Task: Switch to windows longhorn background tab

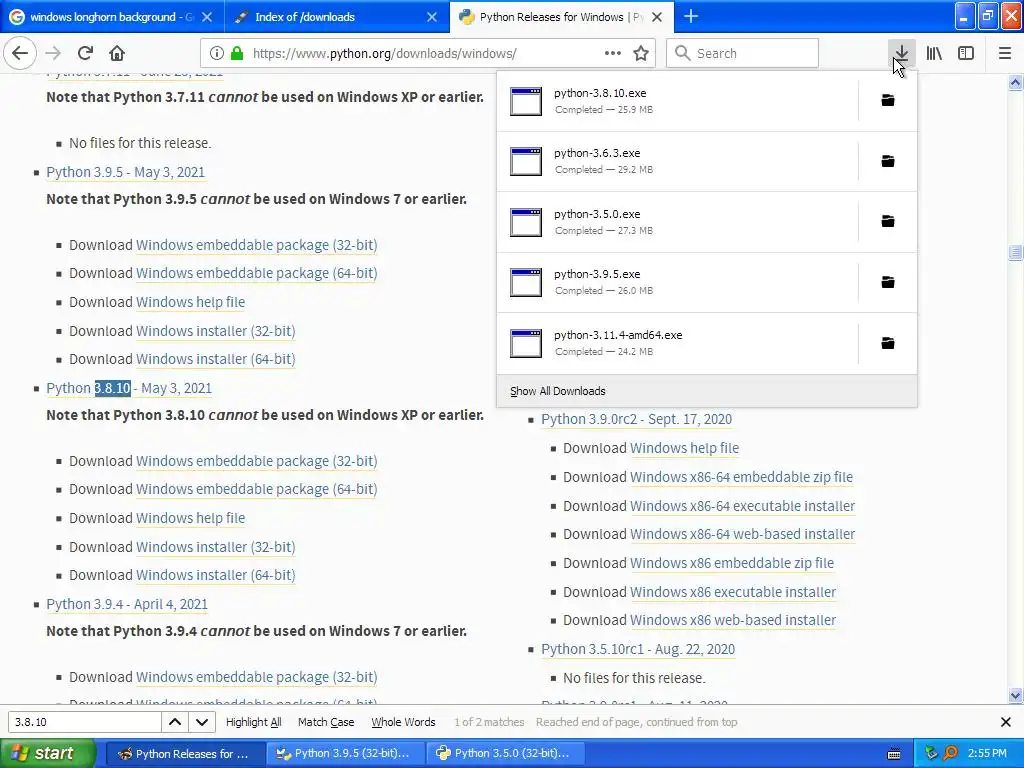Action: point(112,17)
